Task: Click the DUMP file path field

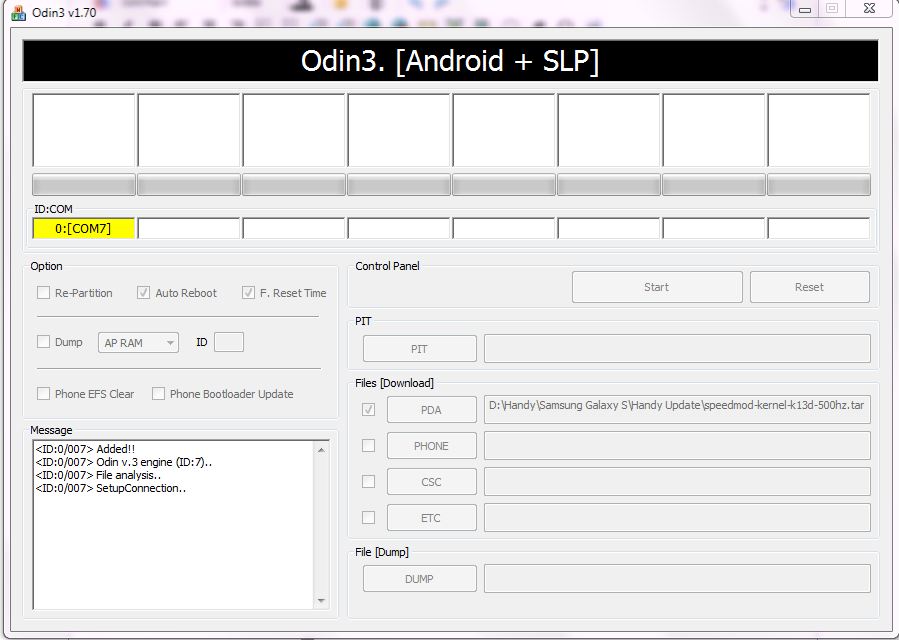Action: [x=677, y=579]
